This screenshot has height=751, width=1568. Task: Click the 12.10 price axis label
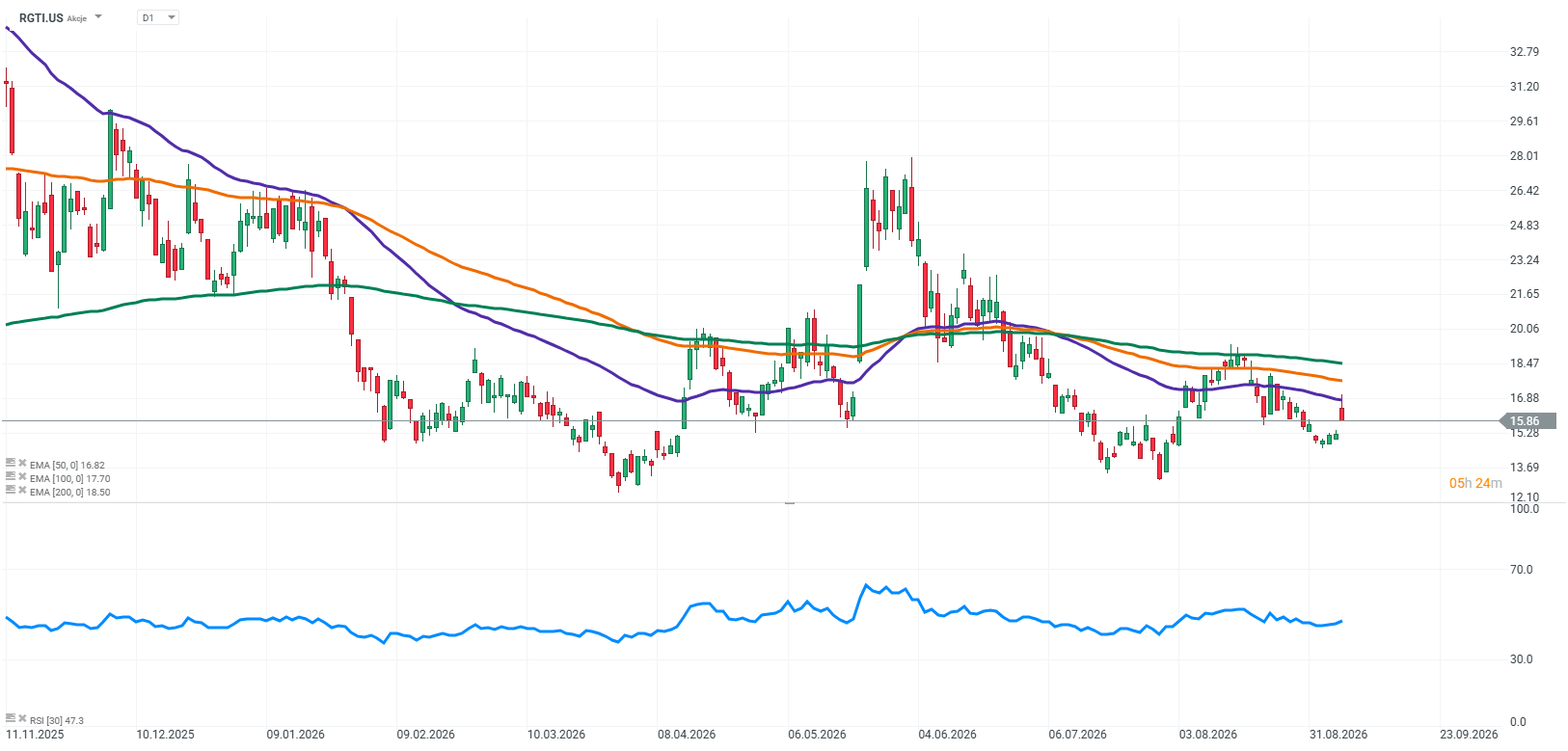[1525, 497]
